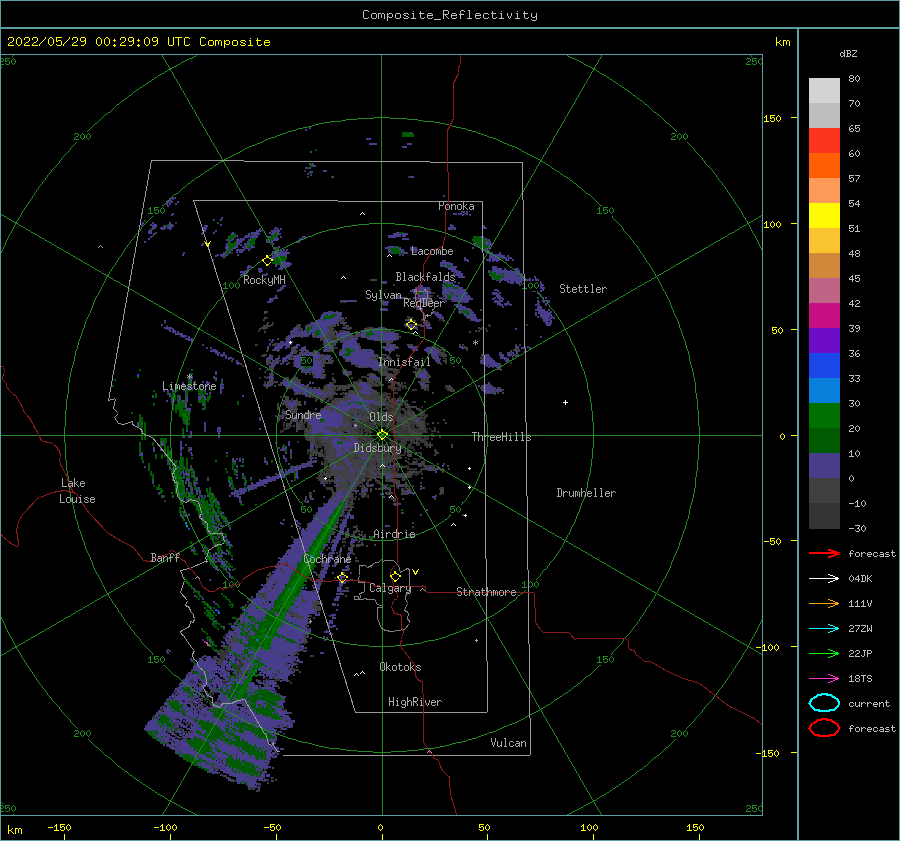Click the Limestone label
This screenshot has height=841, width=900.
click(189, 386)
